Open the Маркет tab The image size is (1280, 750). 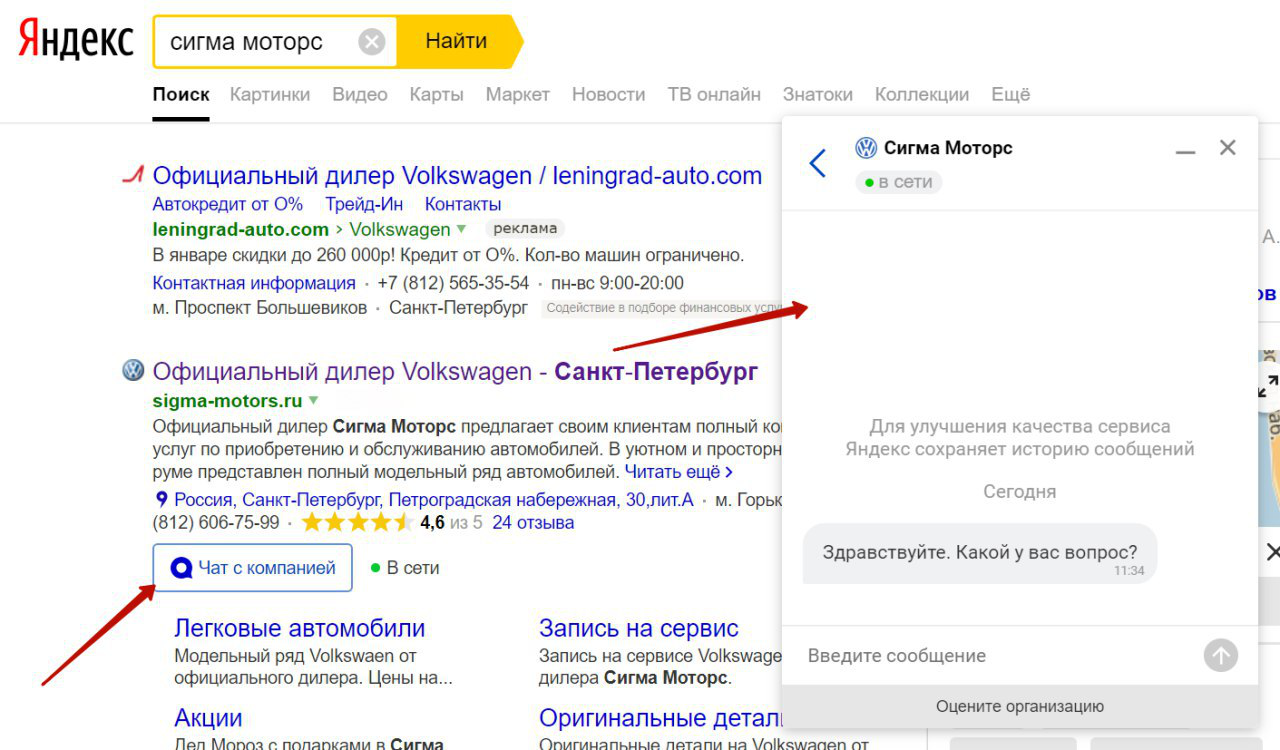pos(518,94)
